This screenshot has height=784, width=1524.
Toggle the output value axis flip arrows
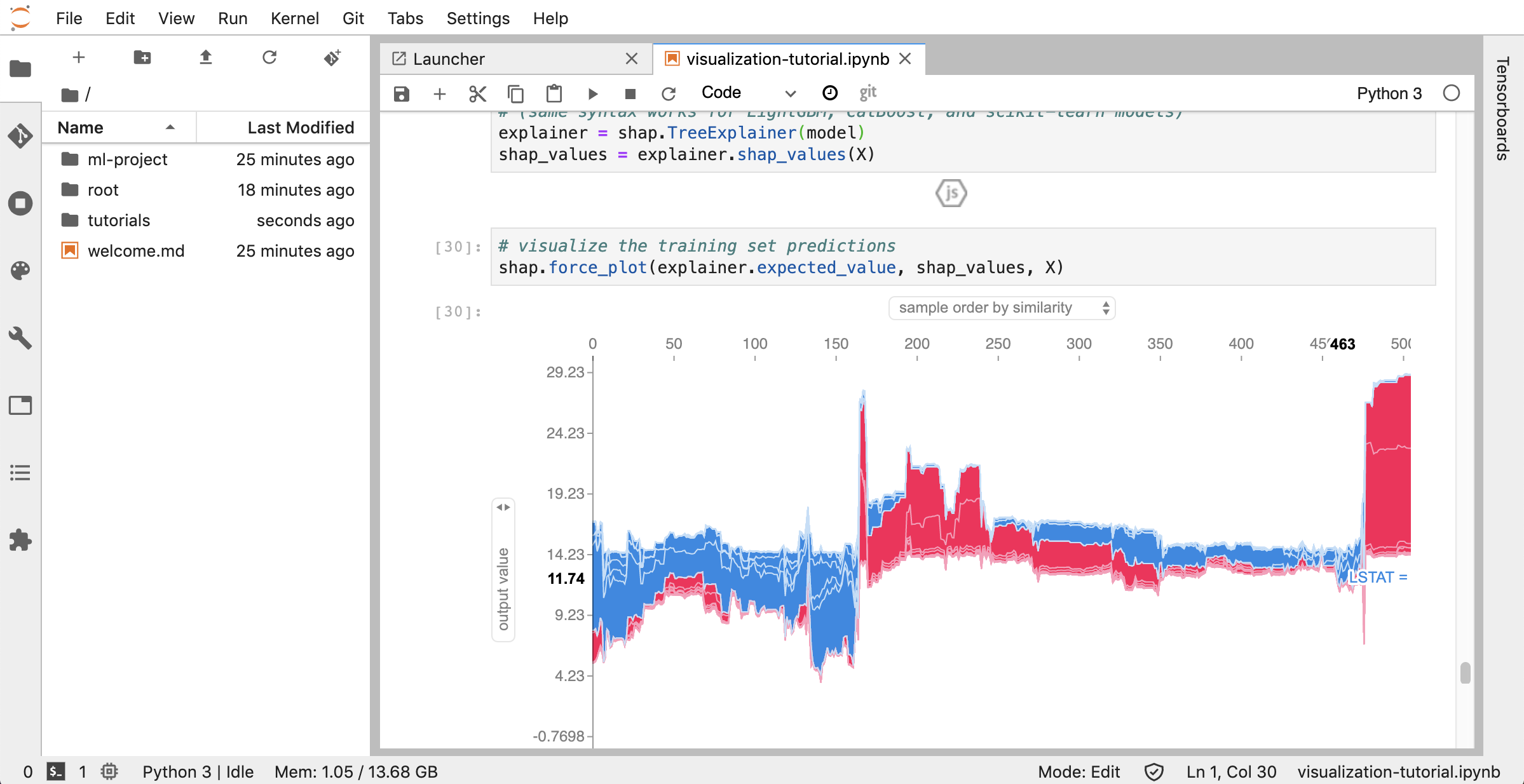coord(503,507)
